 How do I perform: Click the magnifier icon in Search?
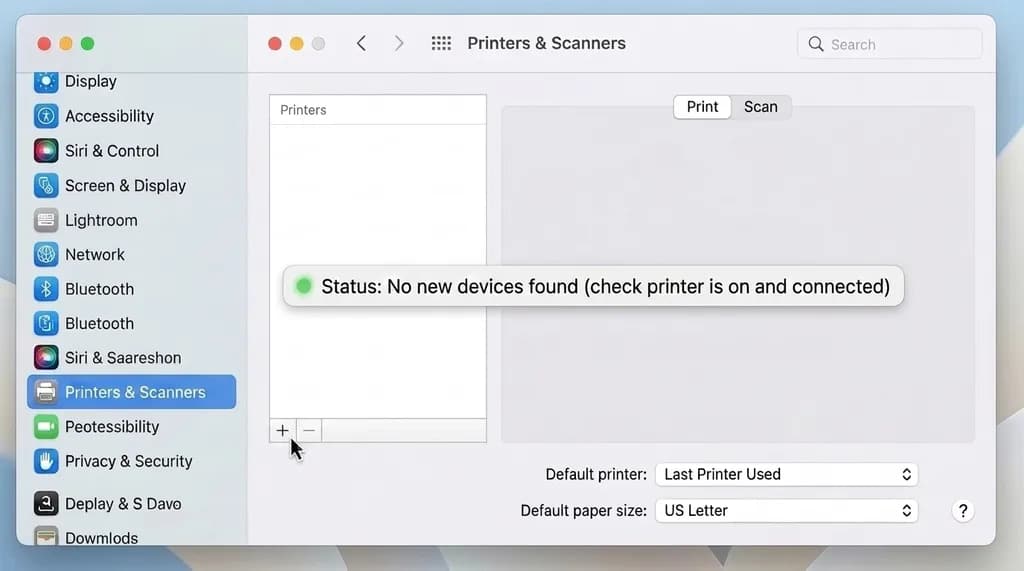point(816,44)
